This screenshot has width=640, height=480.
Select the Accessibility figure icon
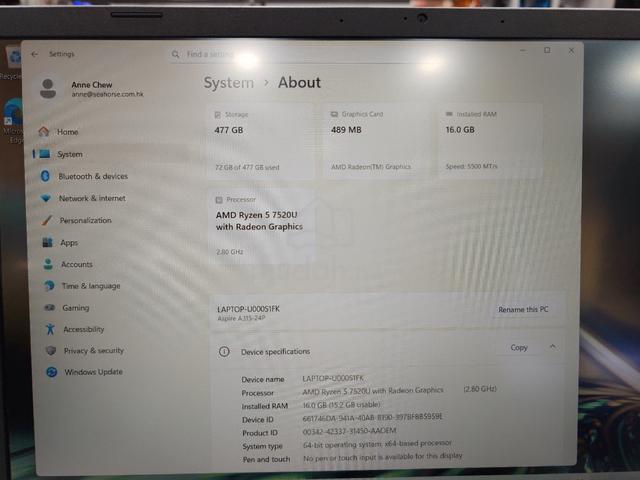click(x=50, y=329)
